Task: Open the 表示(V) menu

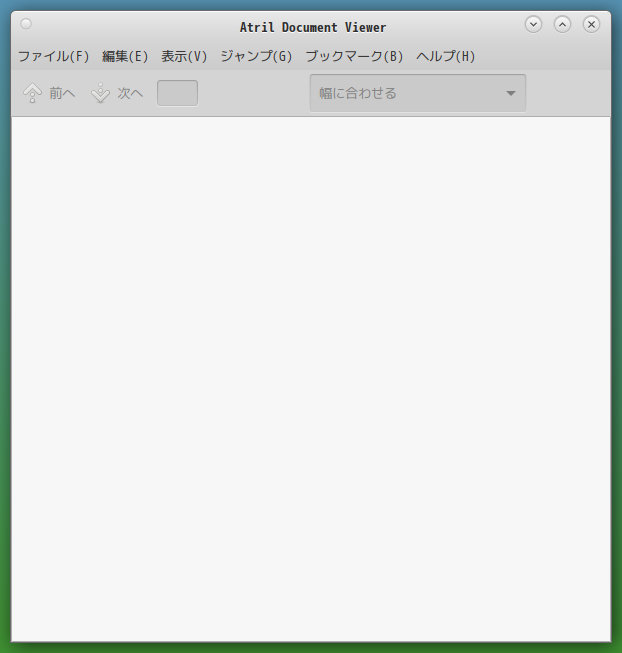Action: click(x=184, y=56)
